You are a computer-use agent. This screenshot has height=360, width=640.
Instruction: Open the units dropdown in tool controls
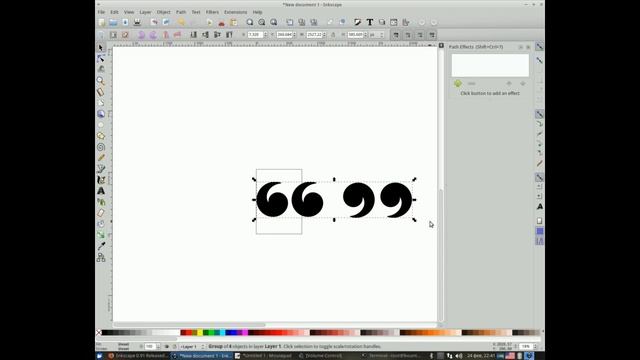(x=376, y=35)
